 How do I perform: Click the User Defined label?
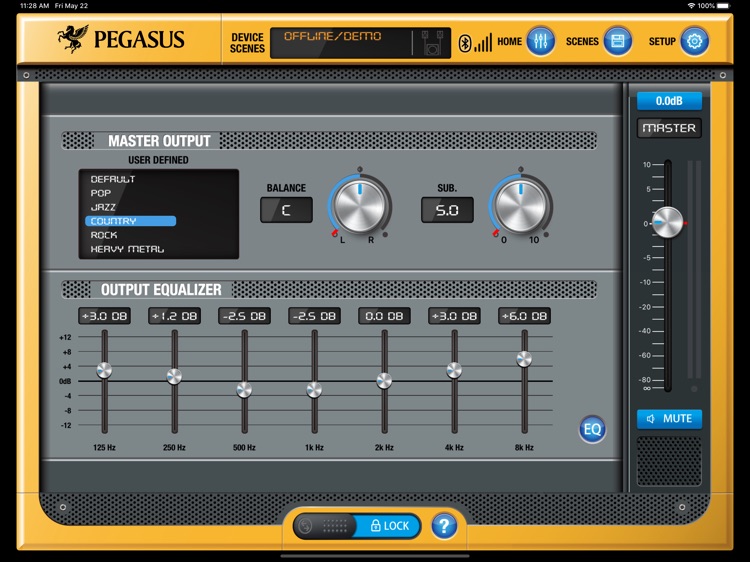pos(158,160)
